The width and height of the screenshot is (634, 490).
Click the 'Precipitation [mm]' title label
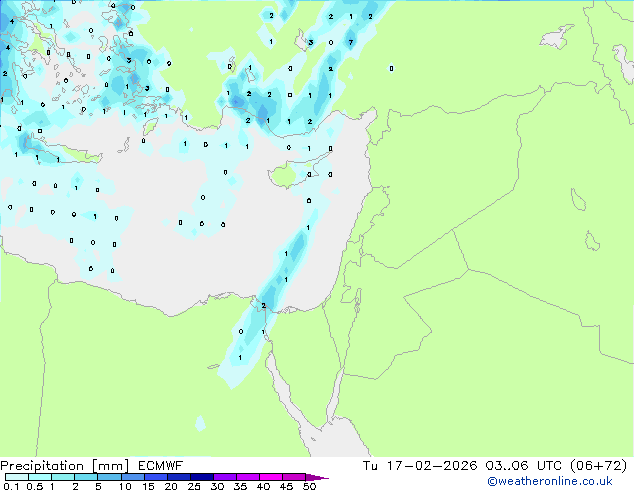[65, 465]
